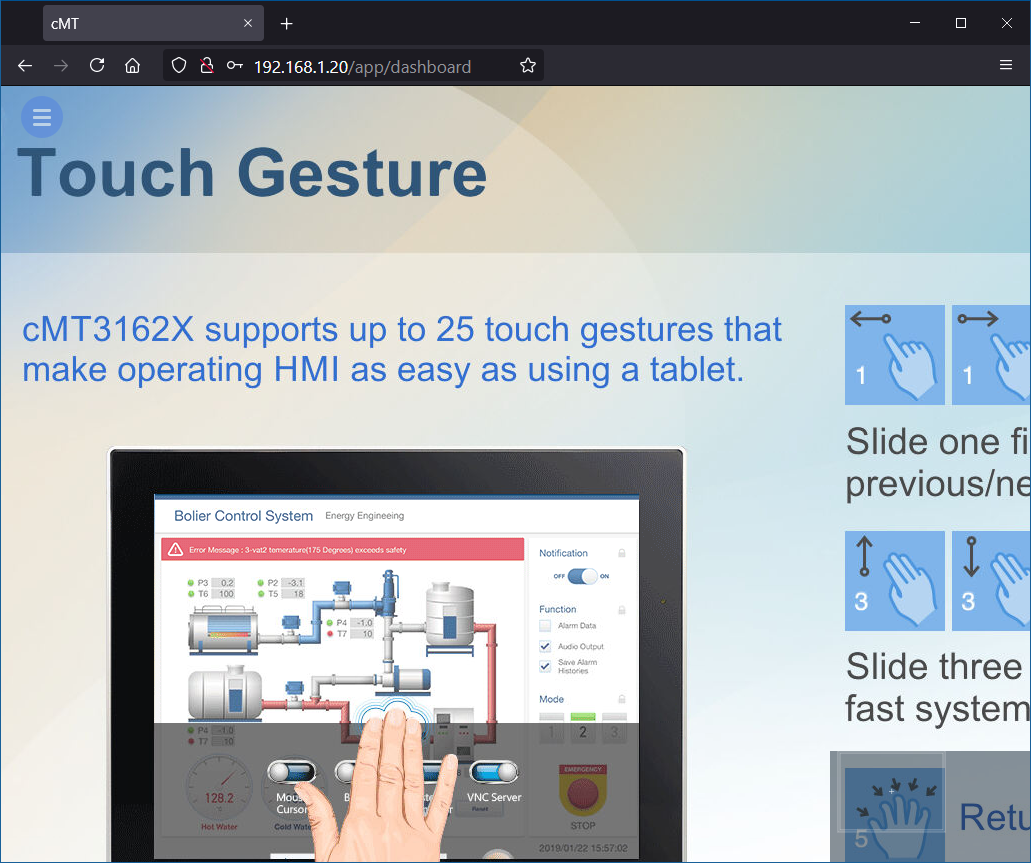
Task: Check the Alarm Data checkbox
Action: tap(545, 626)
